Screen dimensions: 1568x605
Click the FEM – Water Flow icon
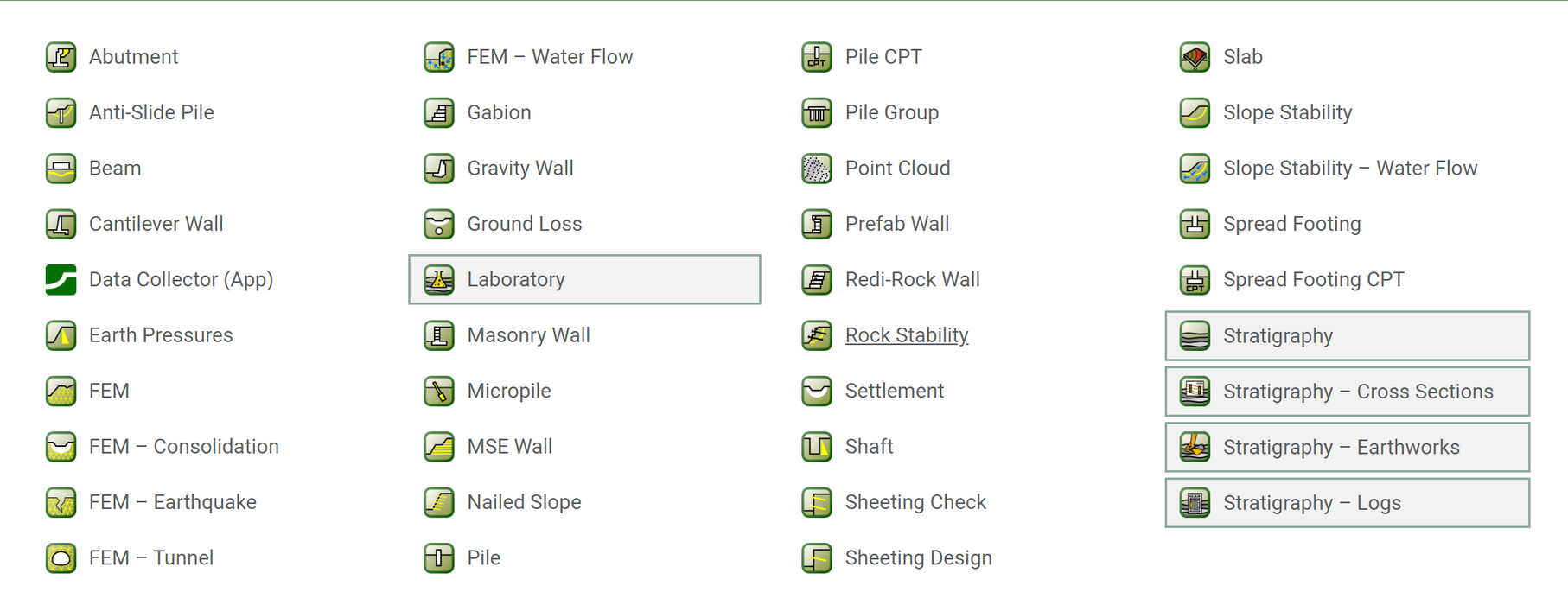point(439,57)
